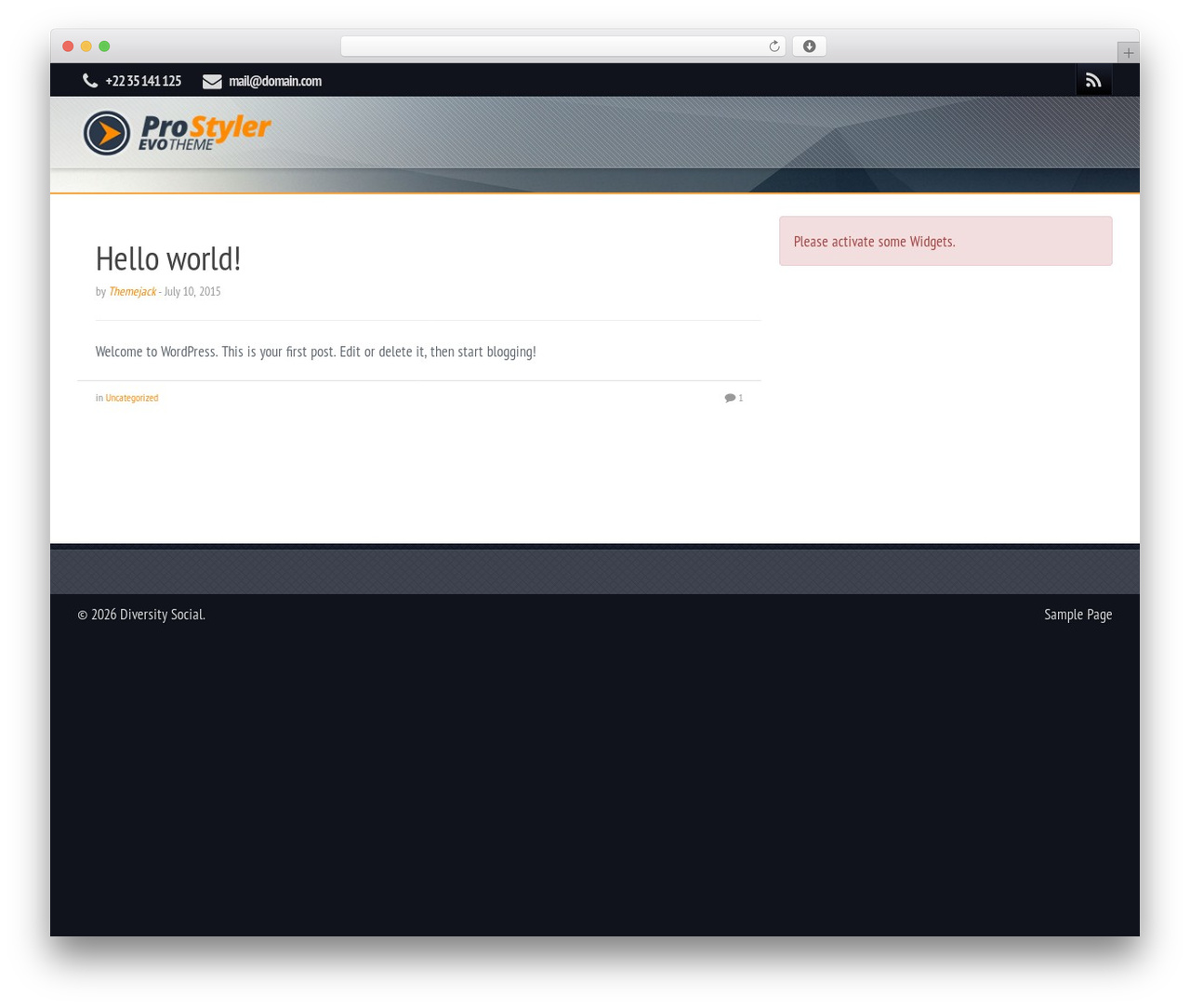Click the post date July 10, 2015
Image resolution: width=1190 pixels, height=1008 pixels.
click(192, 292)
